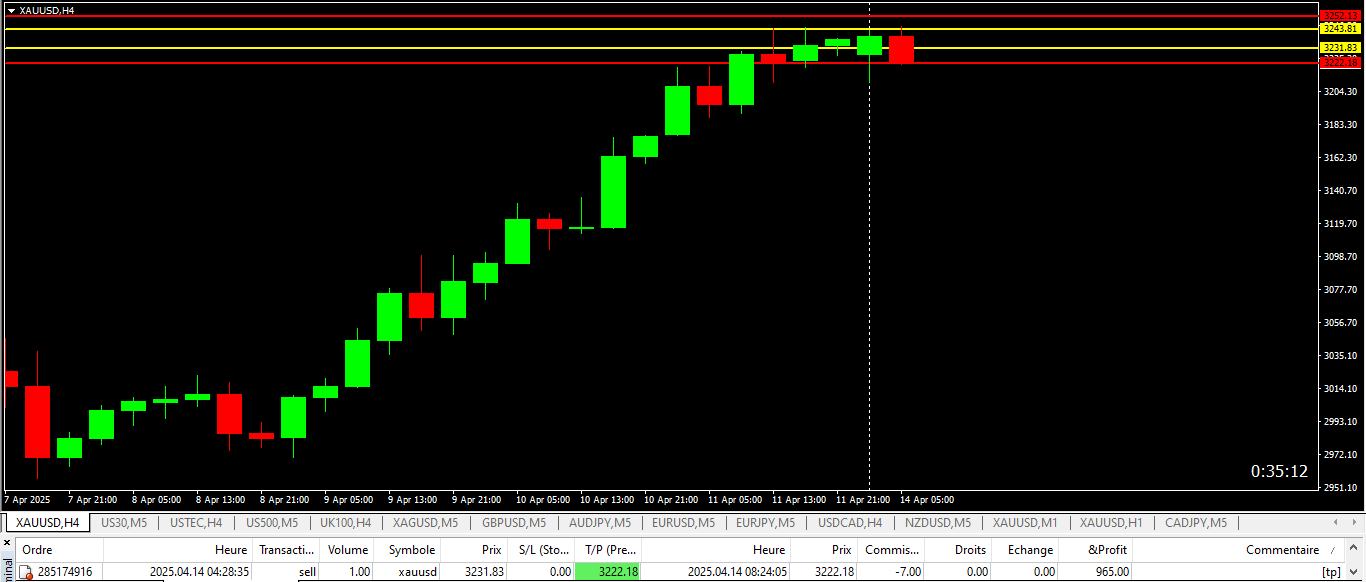Select the EURJPY,M5 chart tab
The width and height of the screenshot is (1366, 582).
pyautogui.click(x=765, y=522)
